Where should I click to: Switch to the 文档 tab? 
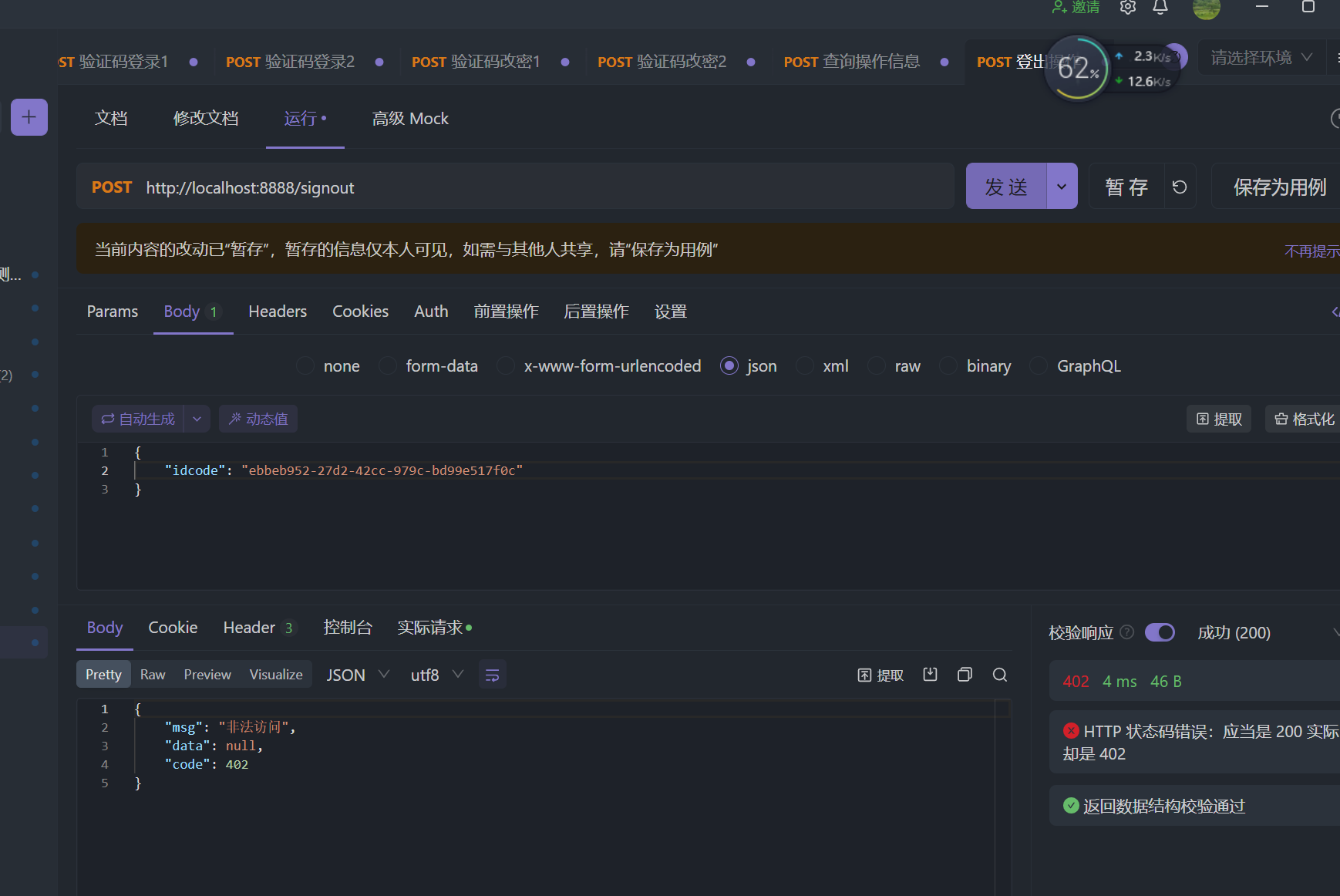tap(111, 118)
